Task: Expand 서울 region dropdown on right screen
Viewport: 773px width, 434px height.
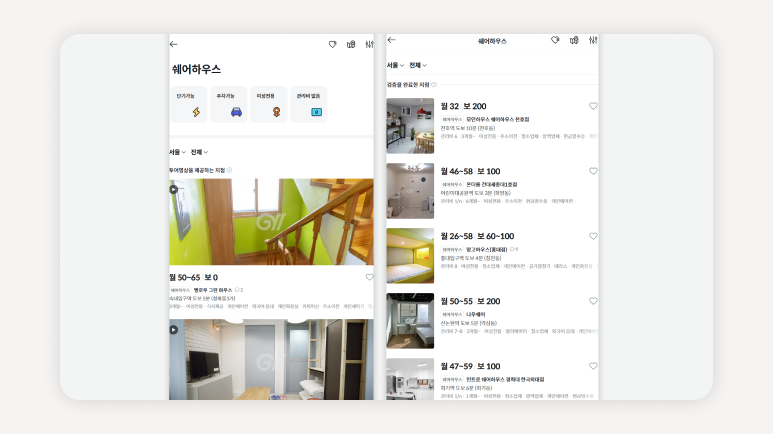Action: pos(395,65)
